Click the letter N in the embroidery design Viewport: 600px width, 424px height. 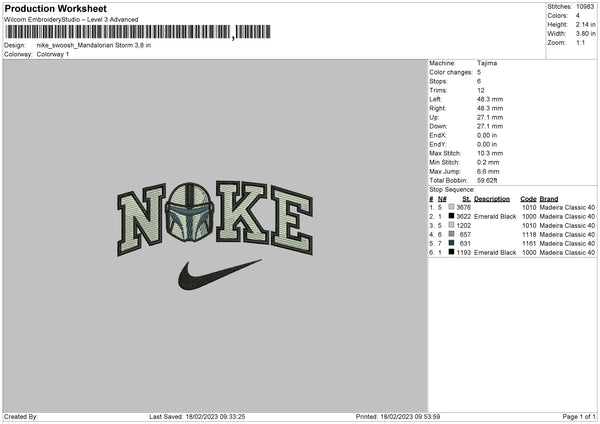coord(141,219)
